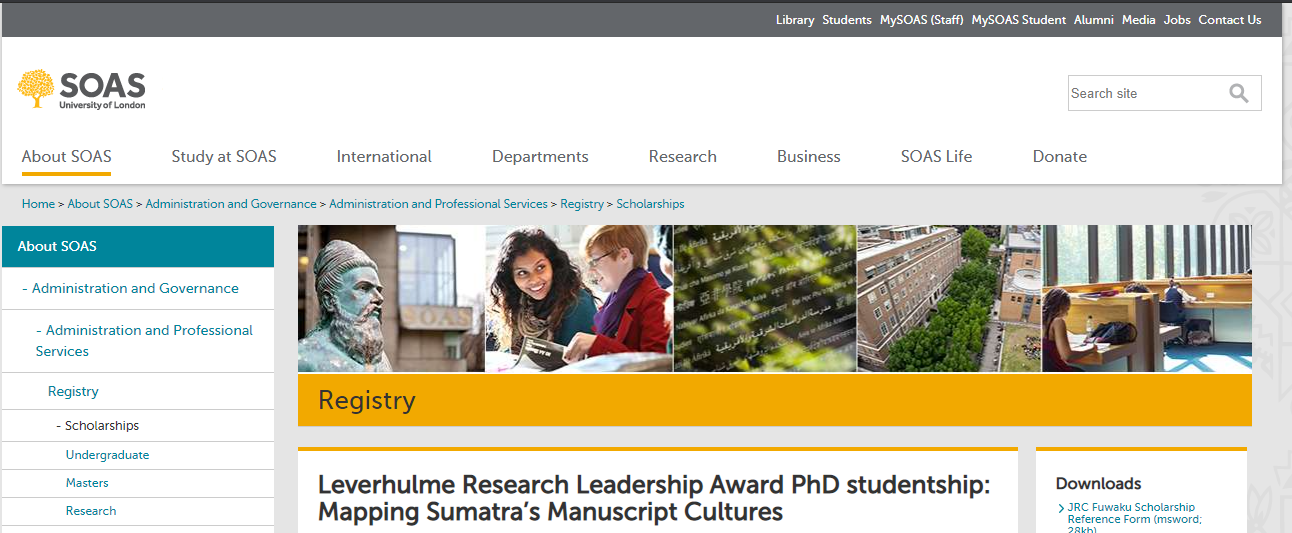Open Administration and Professional Services in sidebar
This screenshot has width=1292, height=533.
tap(144, 340)
